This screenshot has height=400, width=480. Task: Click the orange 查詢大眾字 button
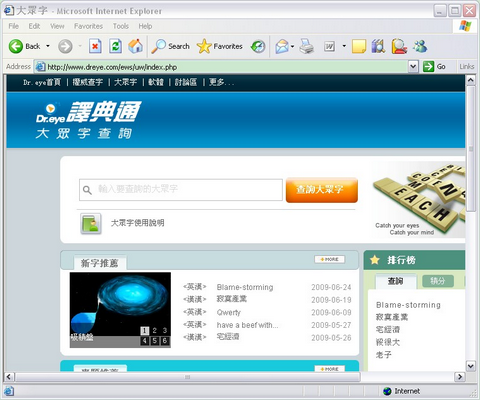tap(322, 190)
